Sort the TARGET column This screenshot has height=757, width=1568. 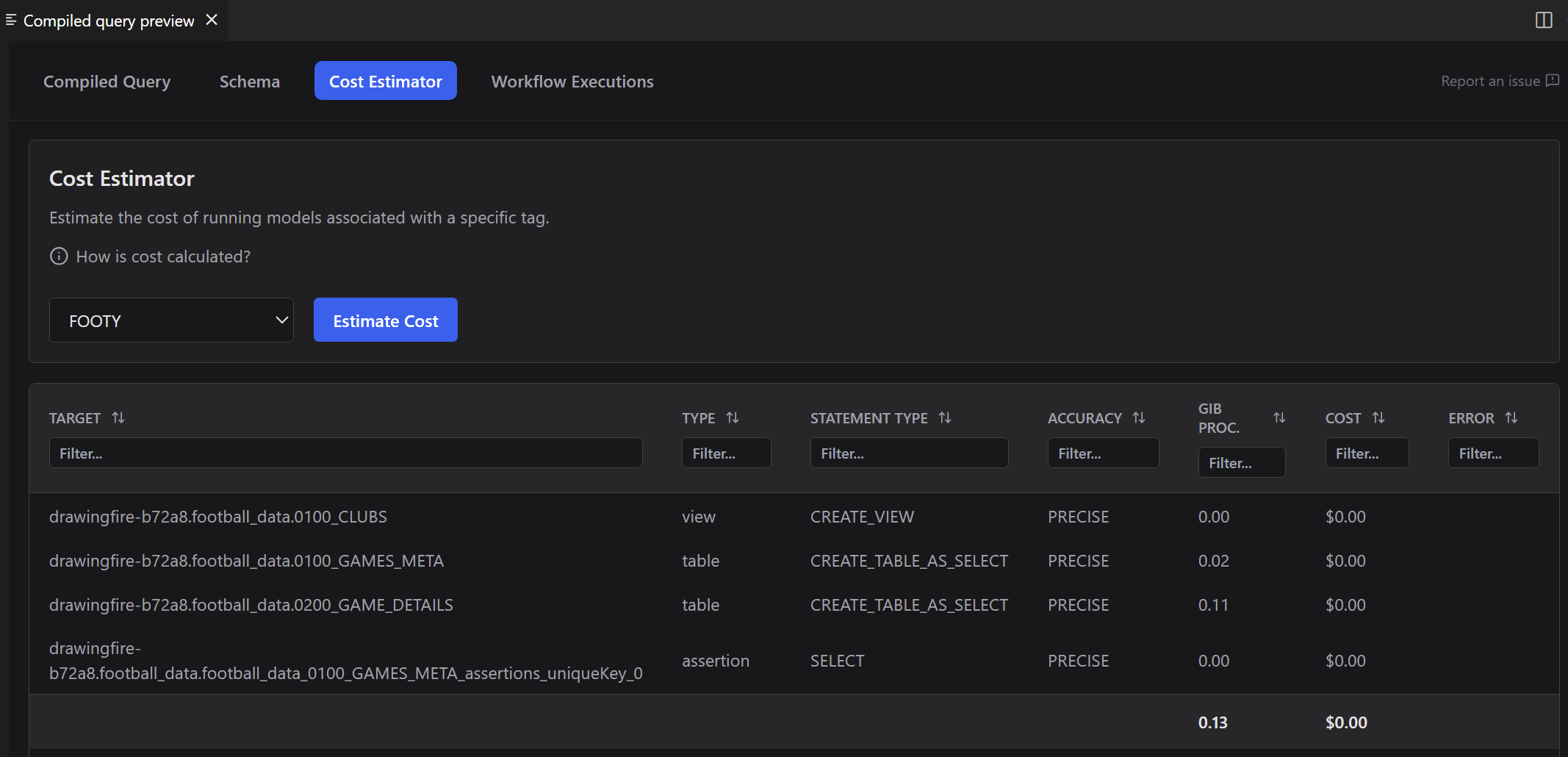(x=118, y=417)
